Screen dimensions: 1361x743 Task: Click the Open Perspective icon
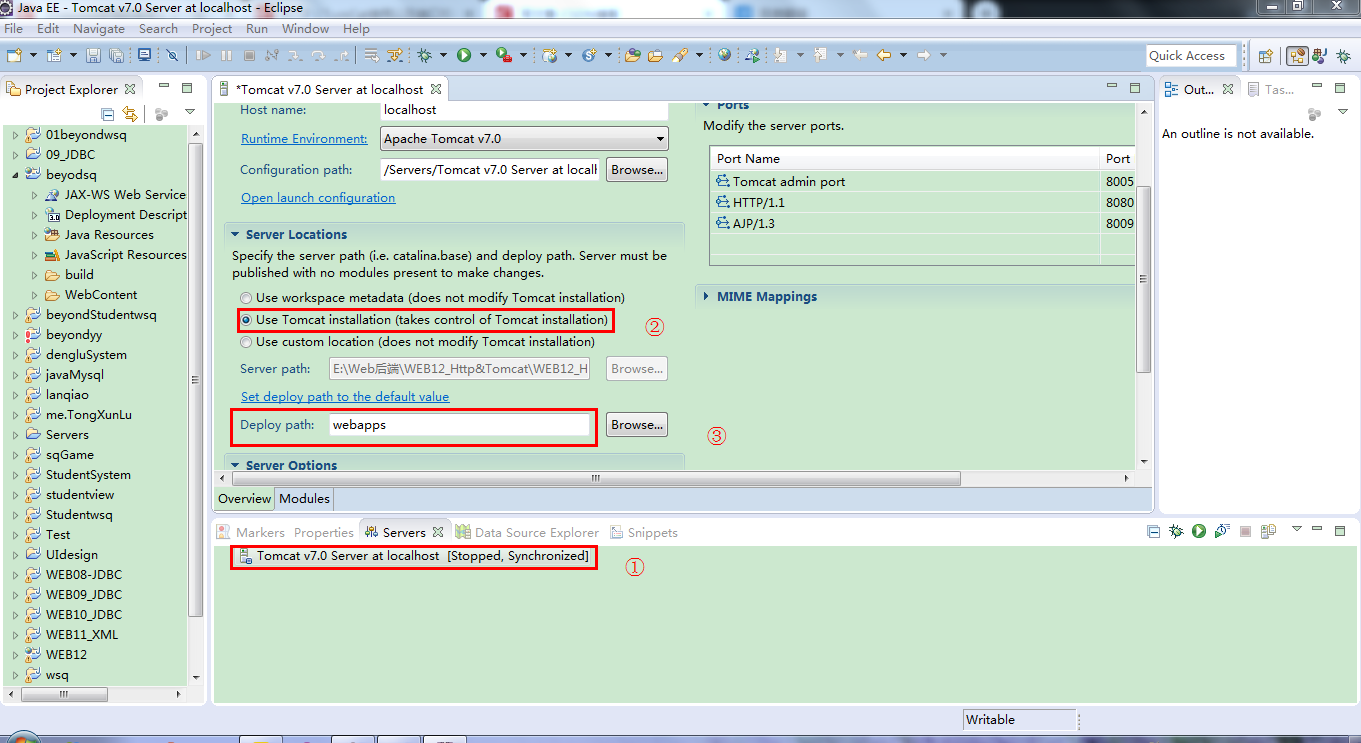click(x=1265, y=56)
